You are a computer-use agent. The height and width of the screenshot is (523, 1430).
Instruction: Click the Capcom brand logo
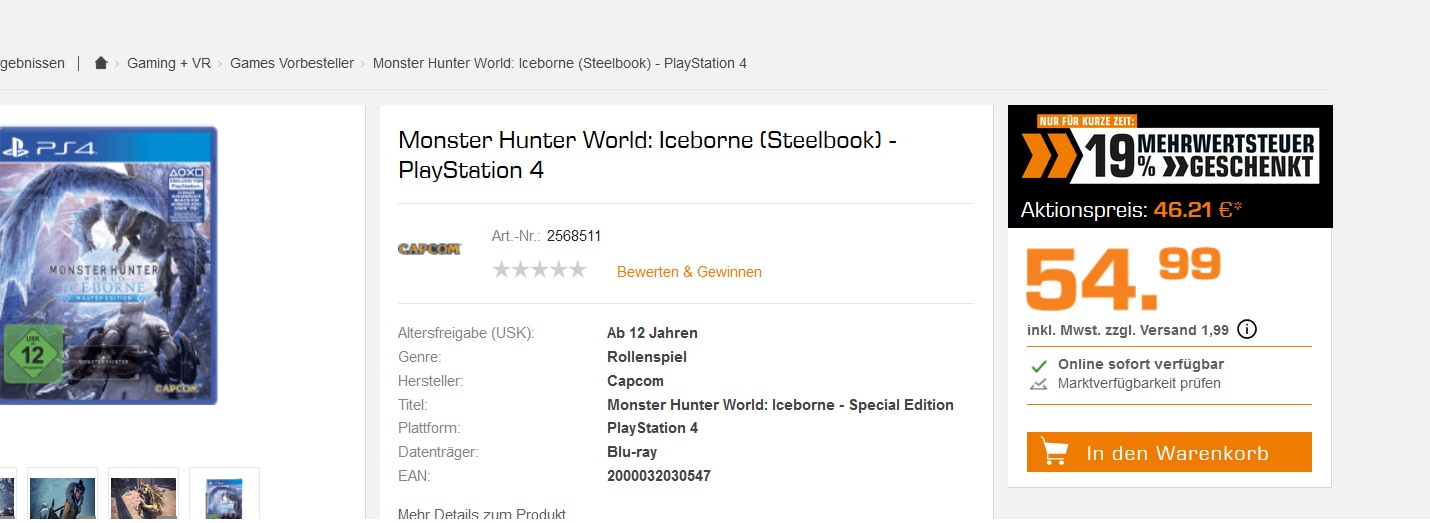pos(429,249)
